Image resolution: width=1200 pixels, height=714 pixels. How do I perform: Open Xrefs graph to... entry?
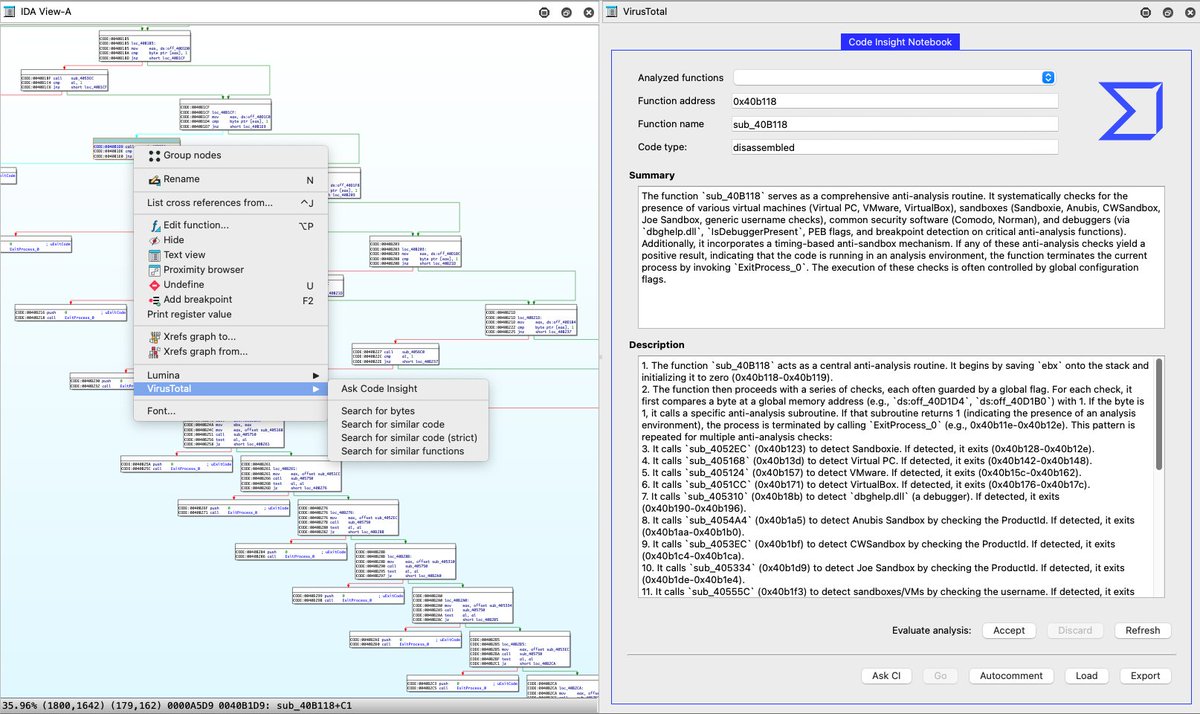[231, 337]
